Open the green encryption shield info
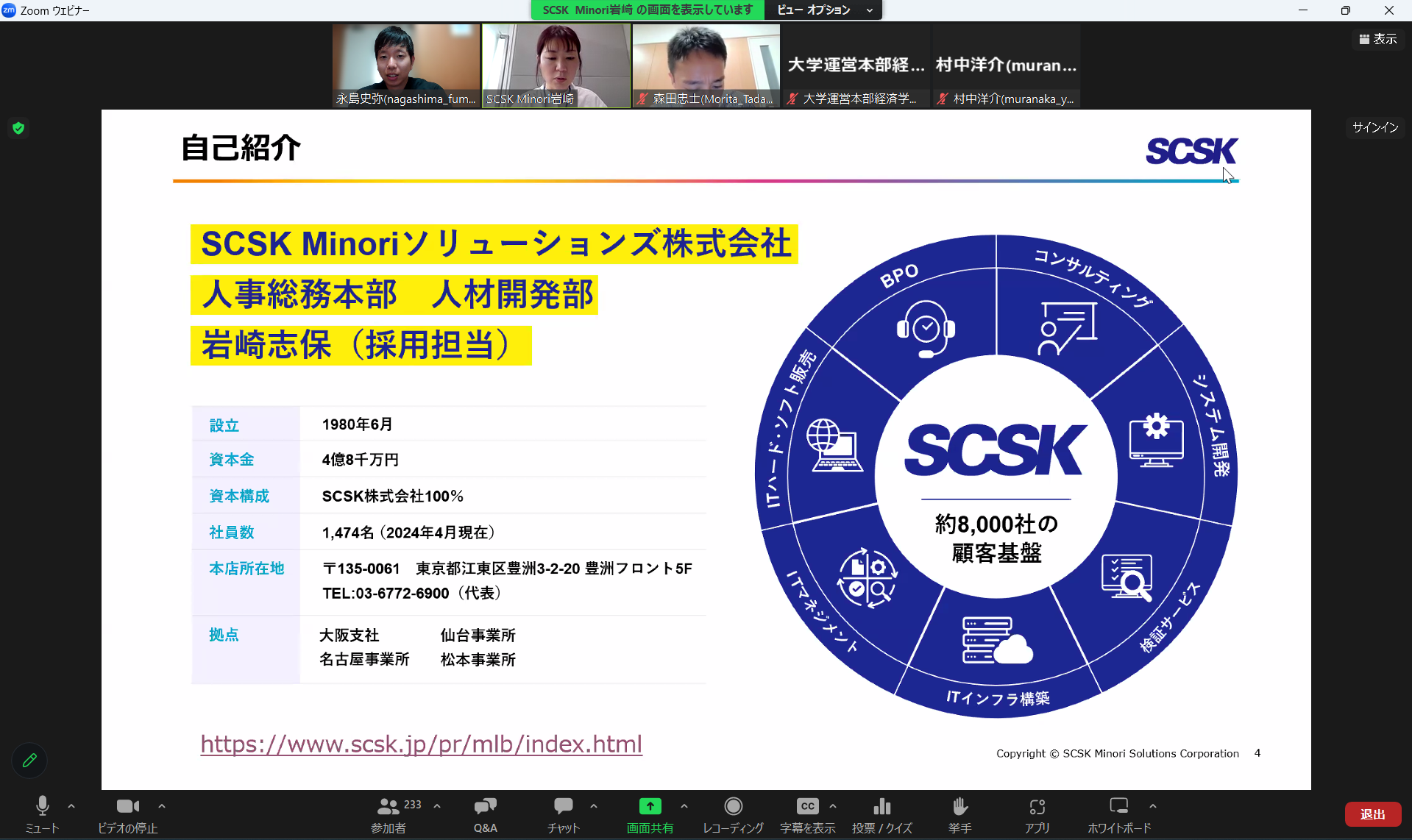The image size is (1412, 840). 19,128
